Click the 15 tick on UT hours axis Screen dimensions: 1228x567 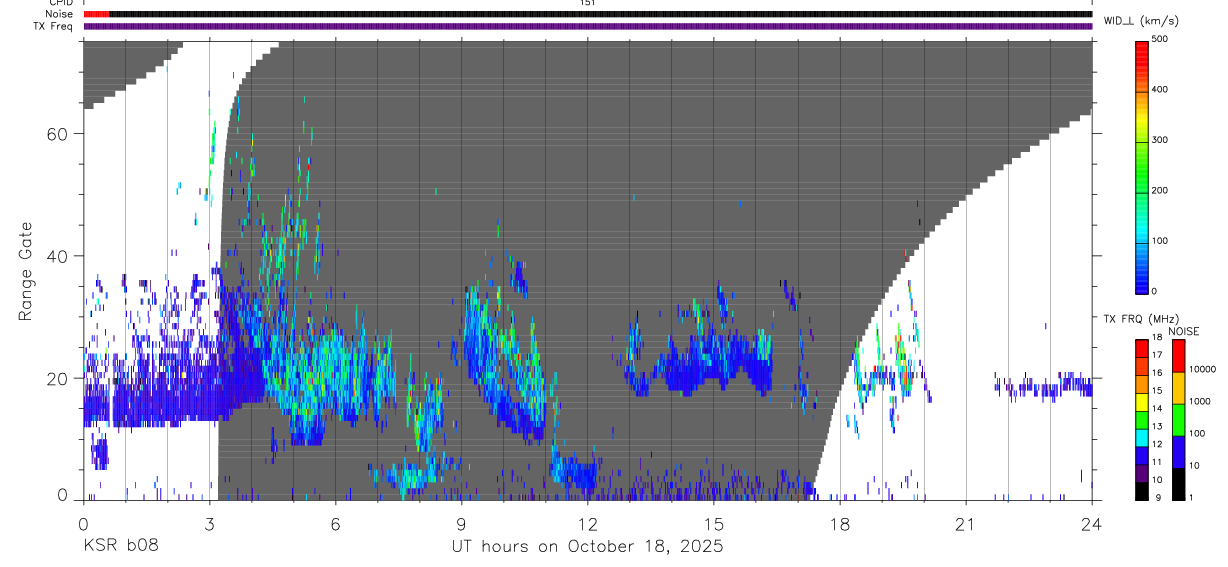[x=713, y=524]
